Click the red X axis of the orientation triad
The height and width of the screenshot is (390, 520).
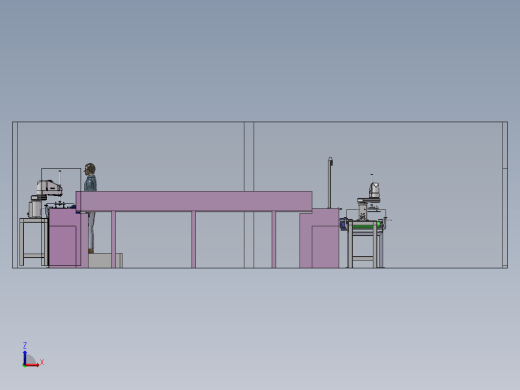coord(32,365)
